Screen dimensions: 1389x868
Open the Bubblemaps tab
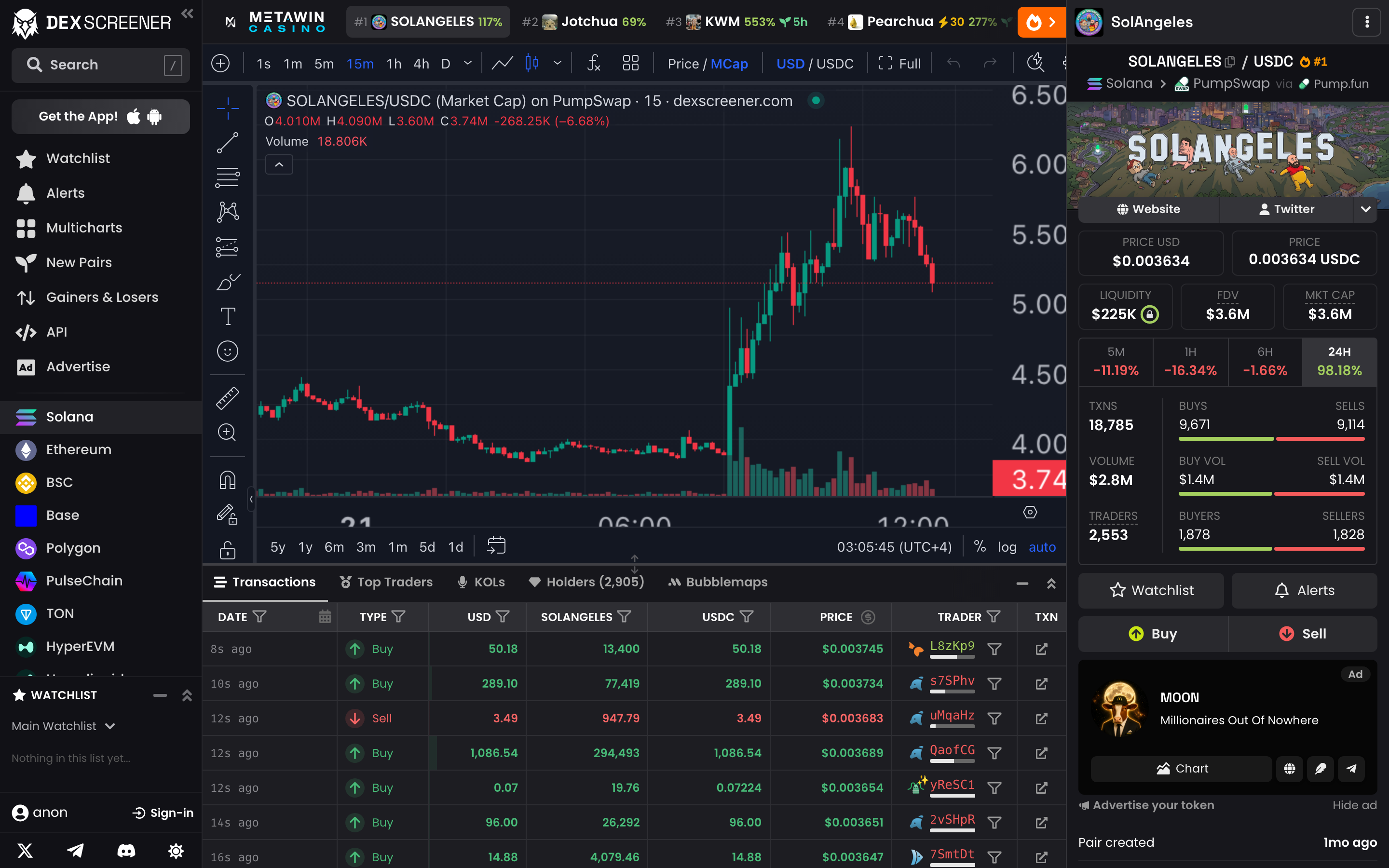tap(718, 582)
